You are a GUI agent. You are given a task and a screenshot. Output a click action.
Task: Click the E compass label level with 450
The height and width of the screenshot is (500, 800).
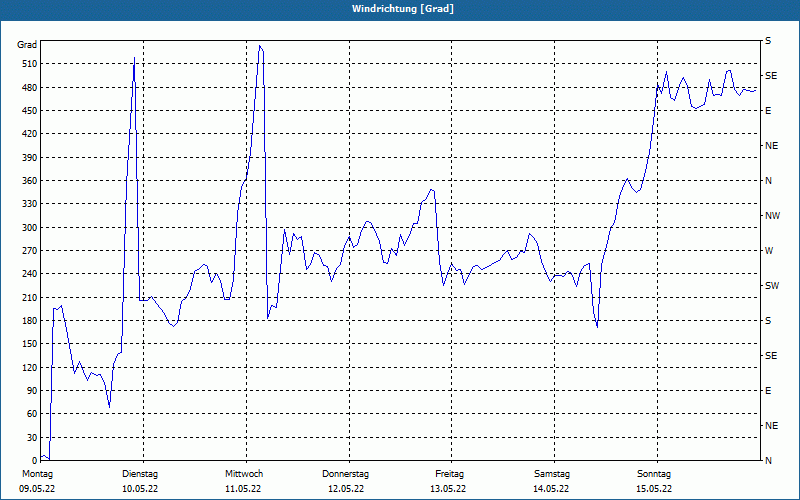pos(768,111)
